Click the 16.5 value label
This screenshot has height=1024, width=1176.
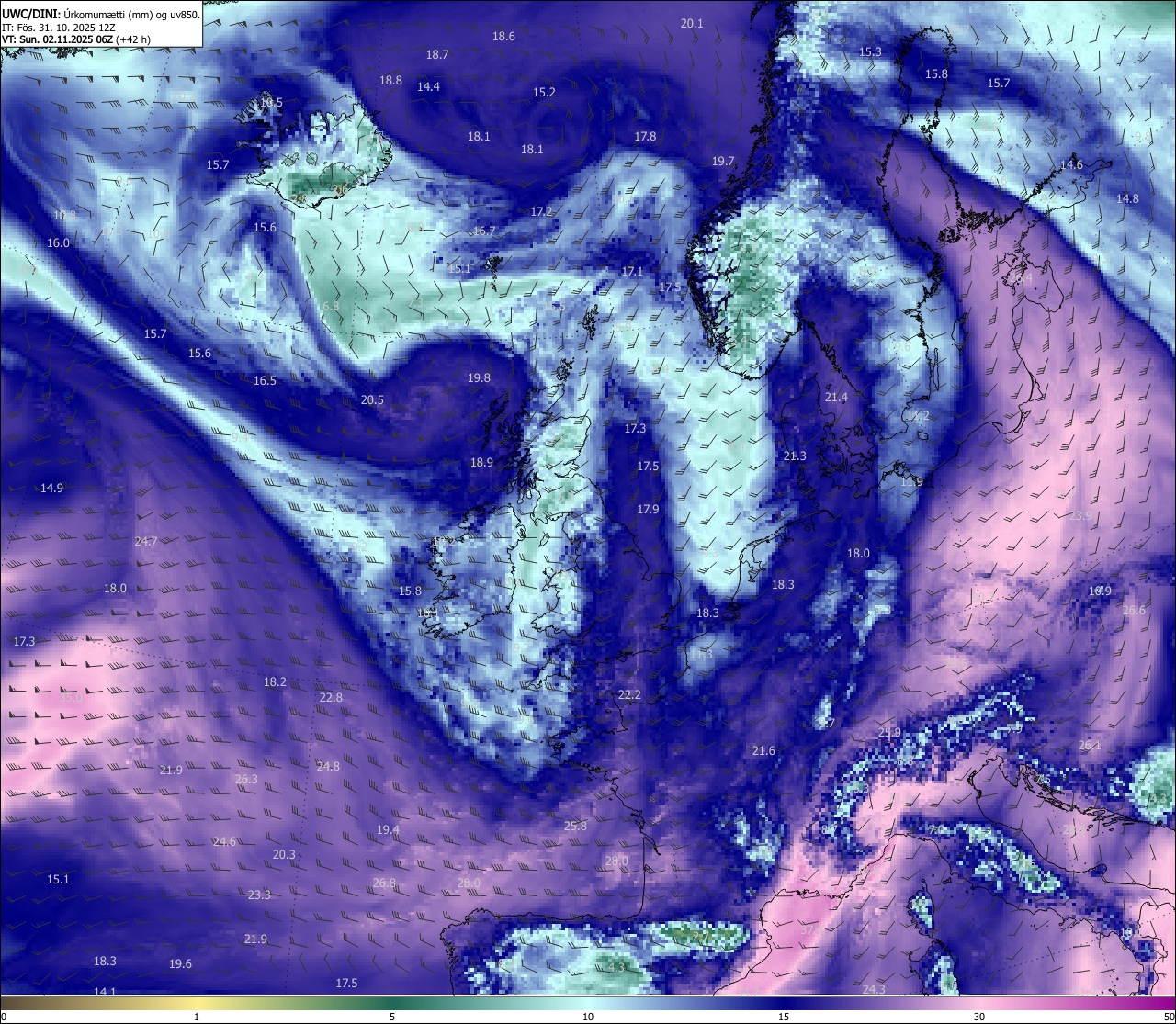(x=265, y=381)
